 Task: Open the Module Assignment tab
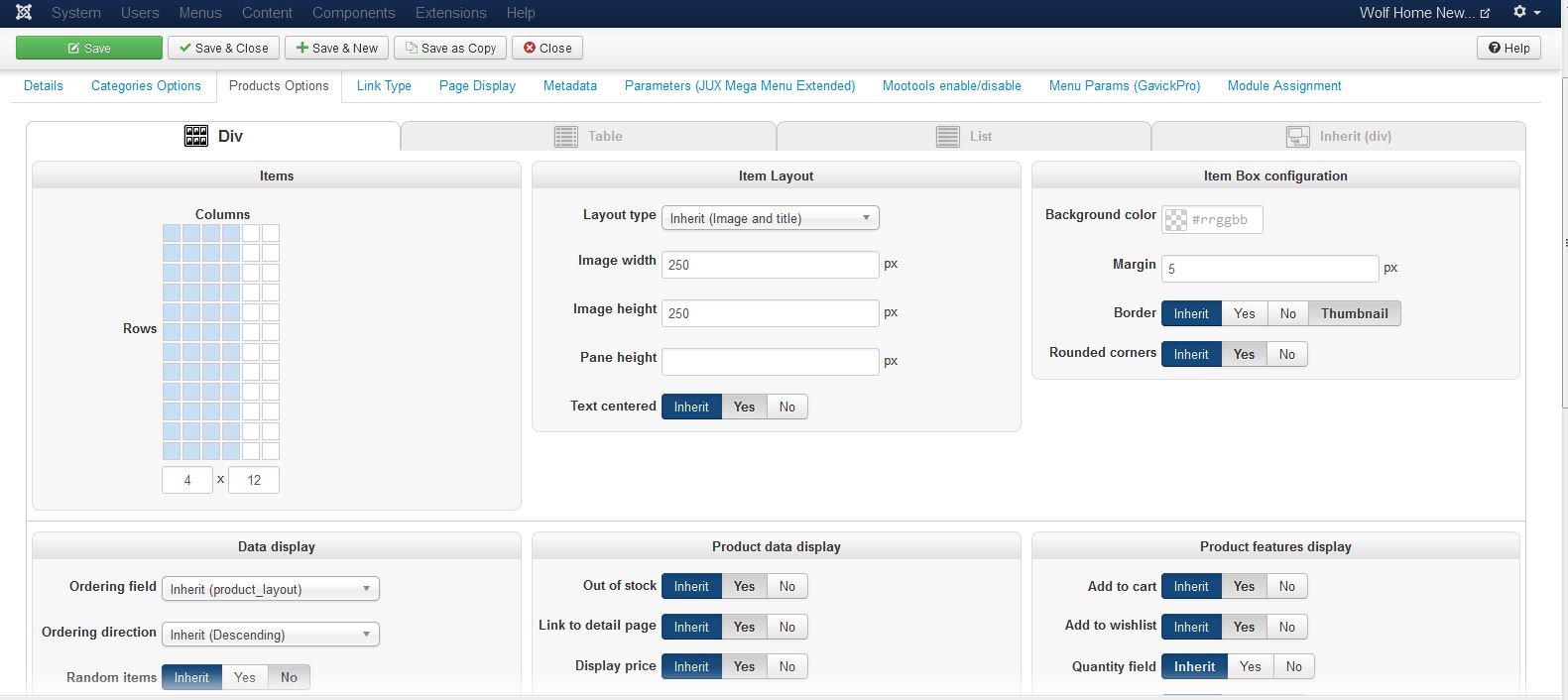tap(1284, 85)
